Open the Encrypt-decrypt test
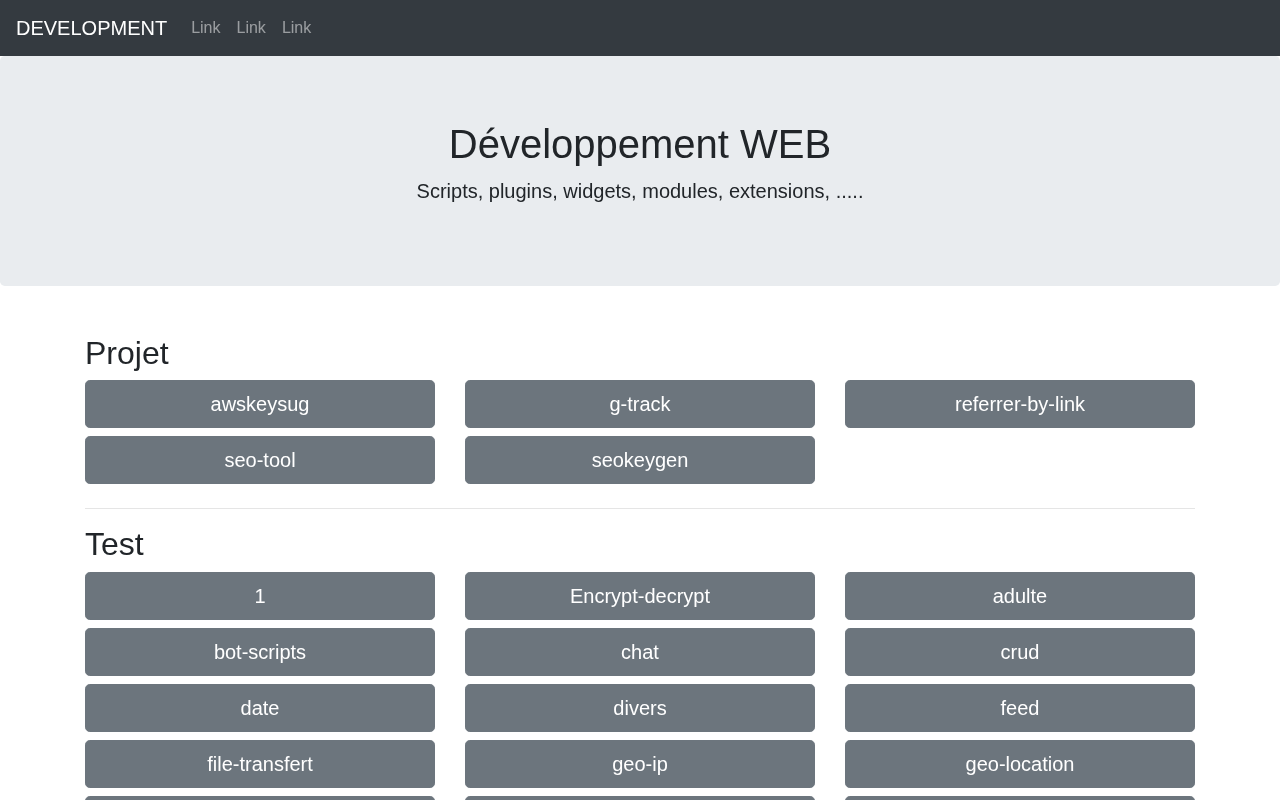The height and width of the screenshot is (800, 1280). click(640, 596)
